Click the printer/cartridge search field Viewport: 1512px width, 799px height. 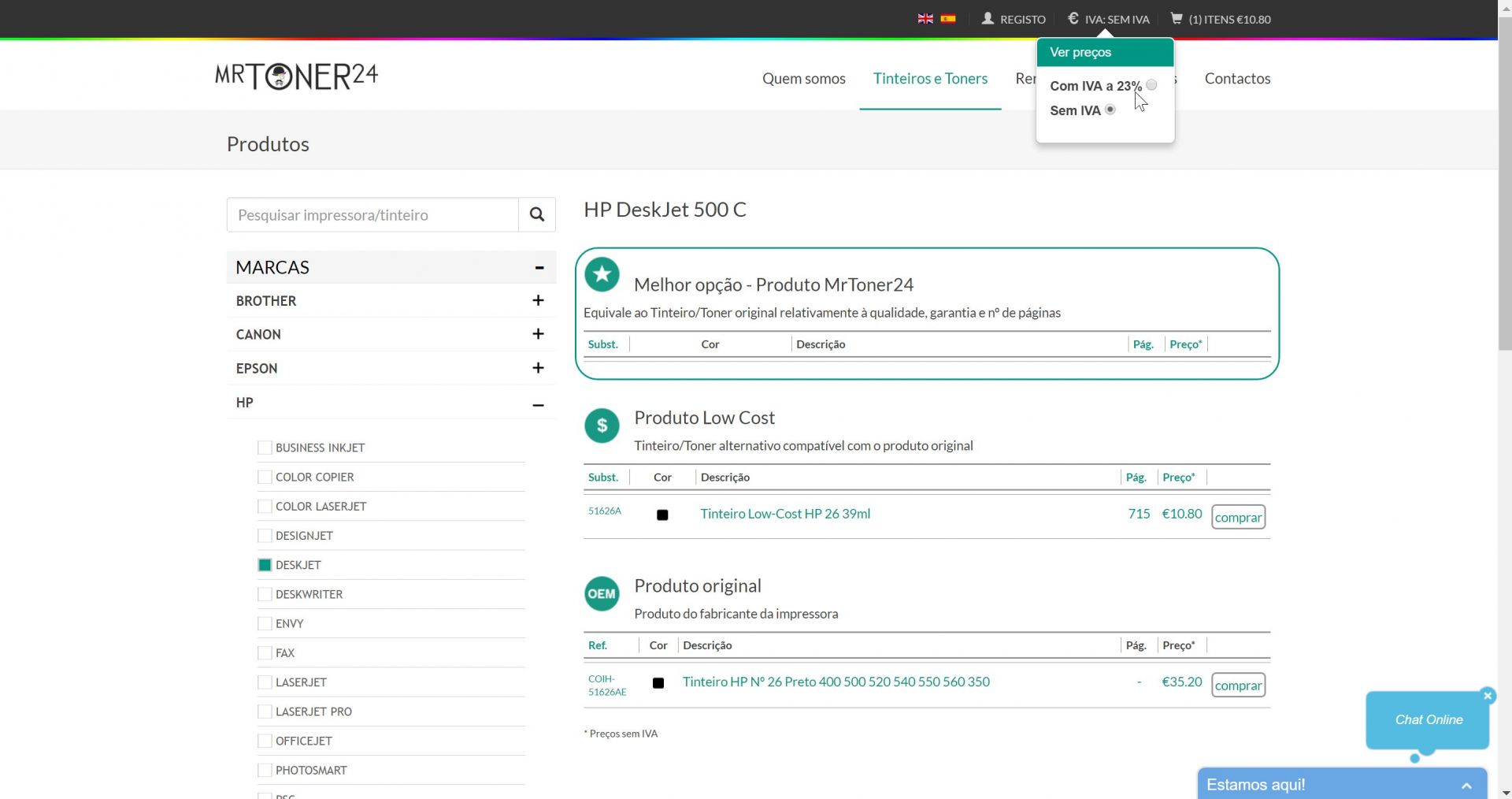pos(372,215)
